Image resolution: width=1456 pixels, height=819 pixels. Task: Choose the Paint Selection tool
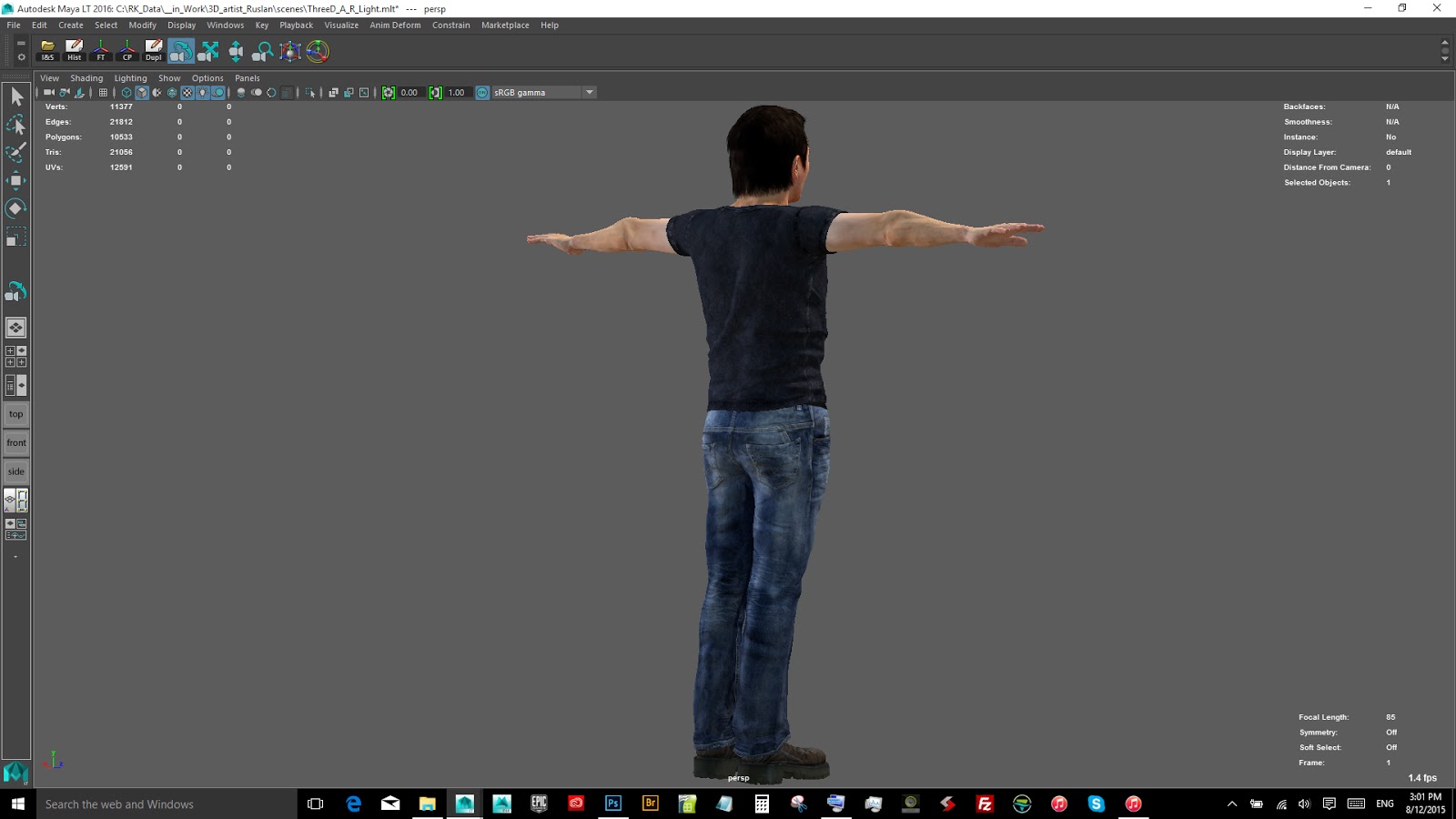click(x=16, y=152)
